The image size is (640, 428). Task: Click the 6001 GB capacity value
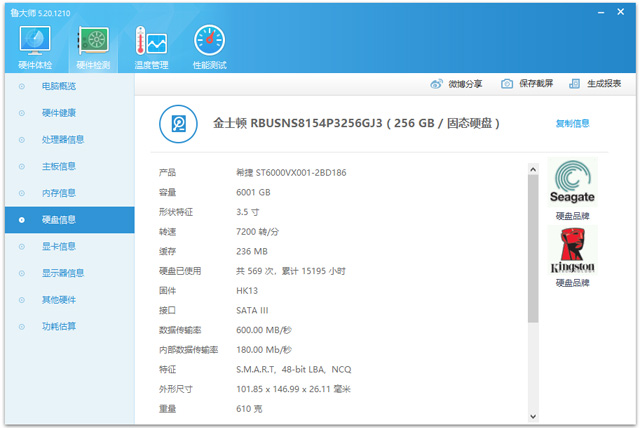(253, 193)
